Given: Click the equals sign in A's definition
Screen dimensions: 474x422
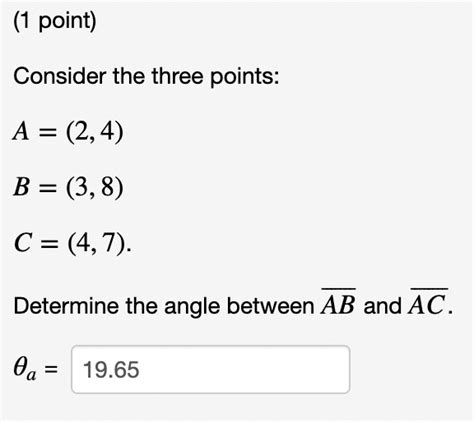Looking at the screenshot, I should 47,132.
